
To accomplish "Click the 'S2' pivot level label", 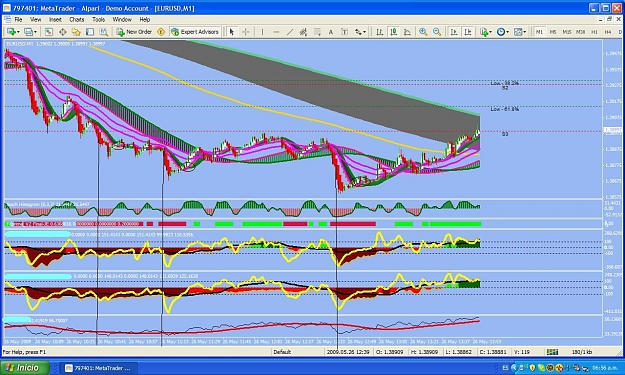I will coord(505,88).
